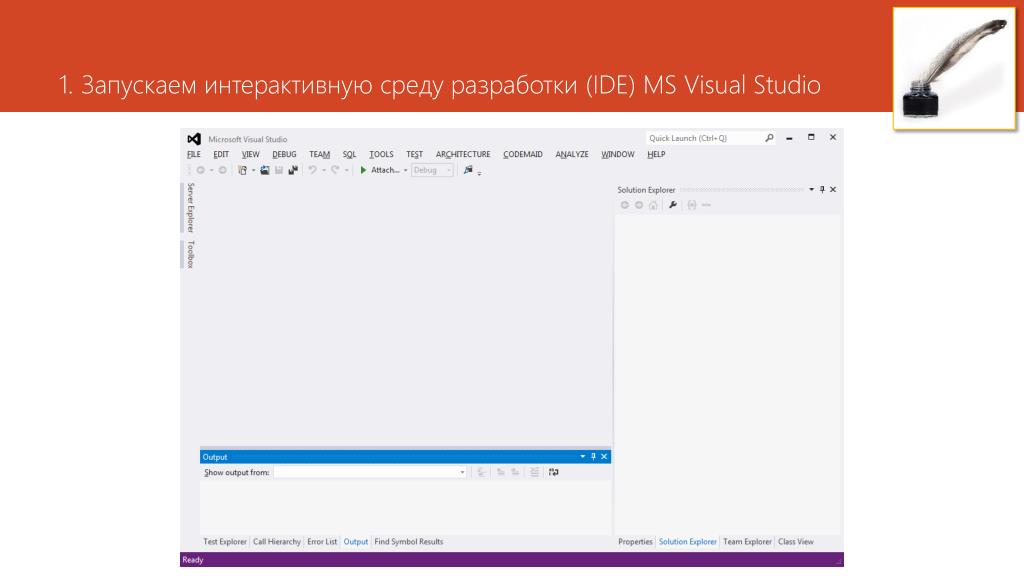Click the New Project toolbar icon
1024x576 pixels.
click(242, 170)
